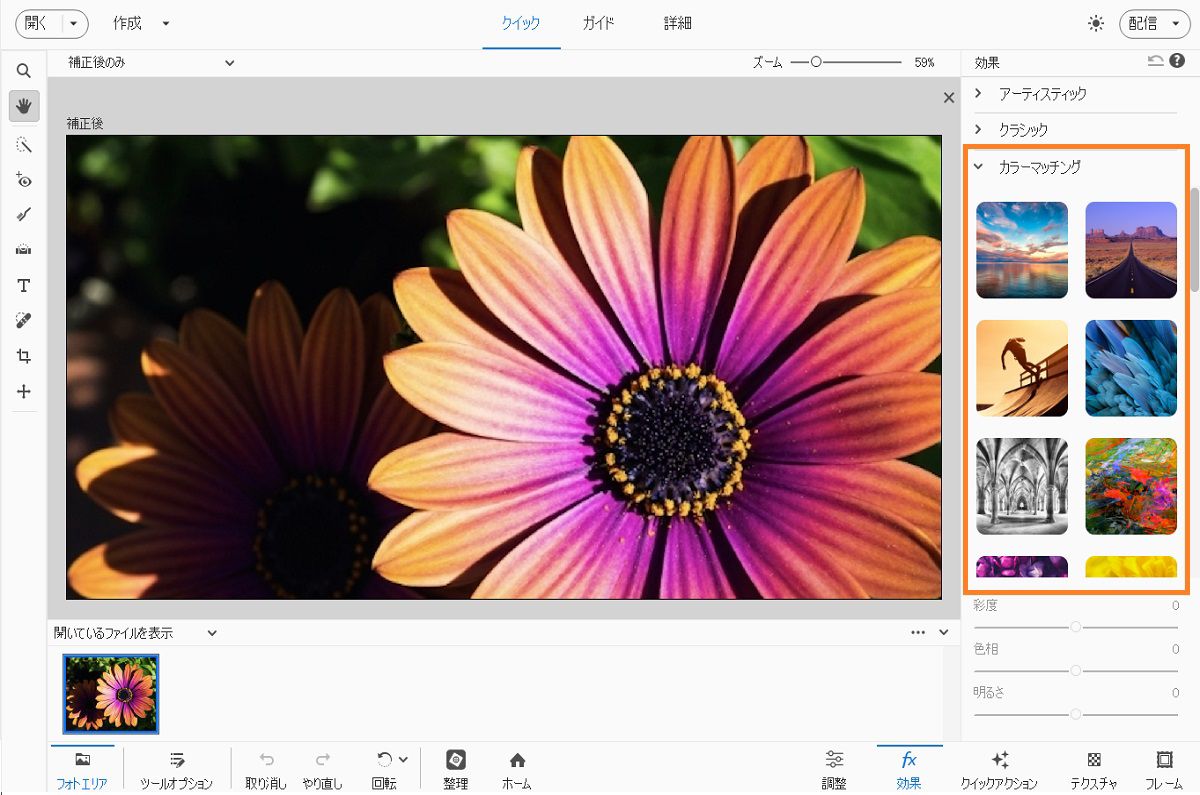
Task: Toggle the Photo Bin panel
Action: [82, 768]
